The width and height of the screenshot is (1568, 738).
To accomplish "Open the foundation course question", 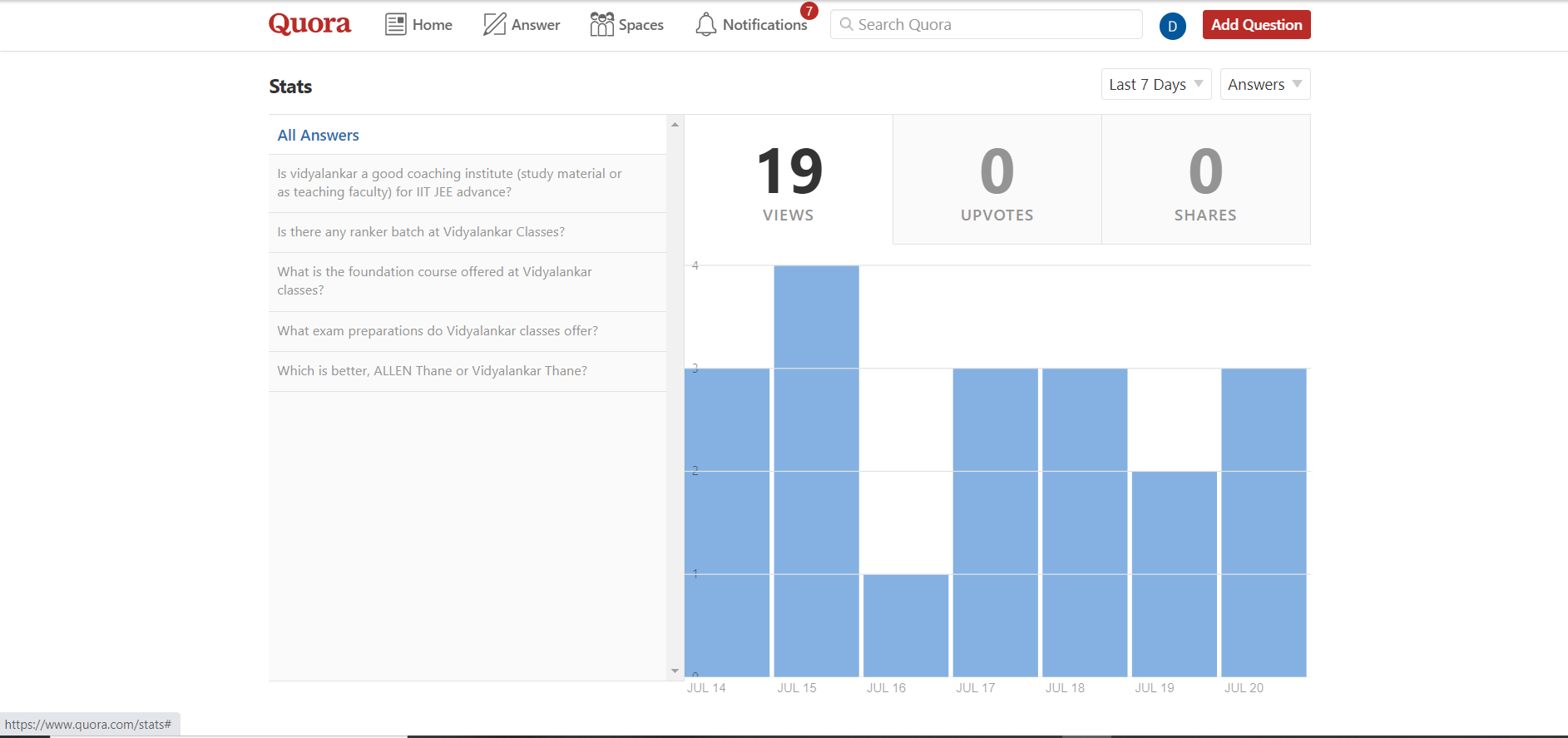I will coord(467,281).
